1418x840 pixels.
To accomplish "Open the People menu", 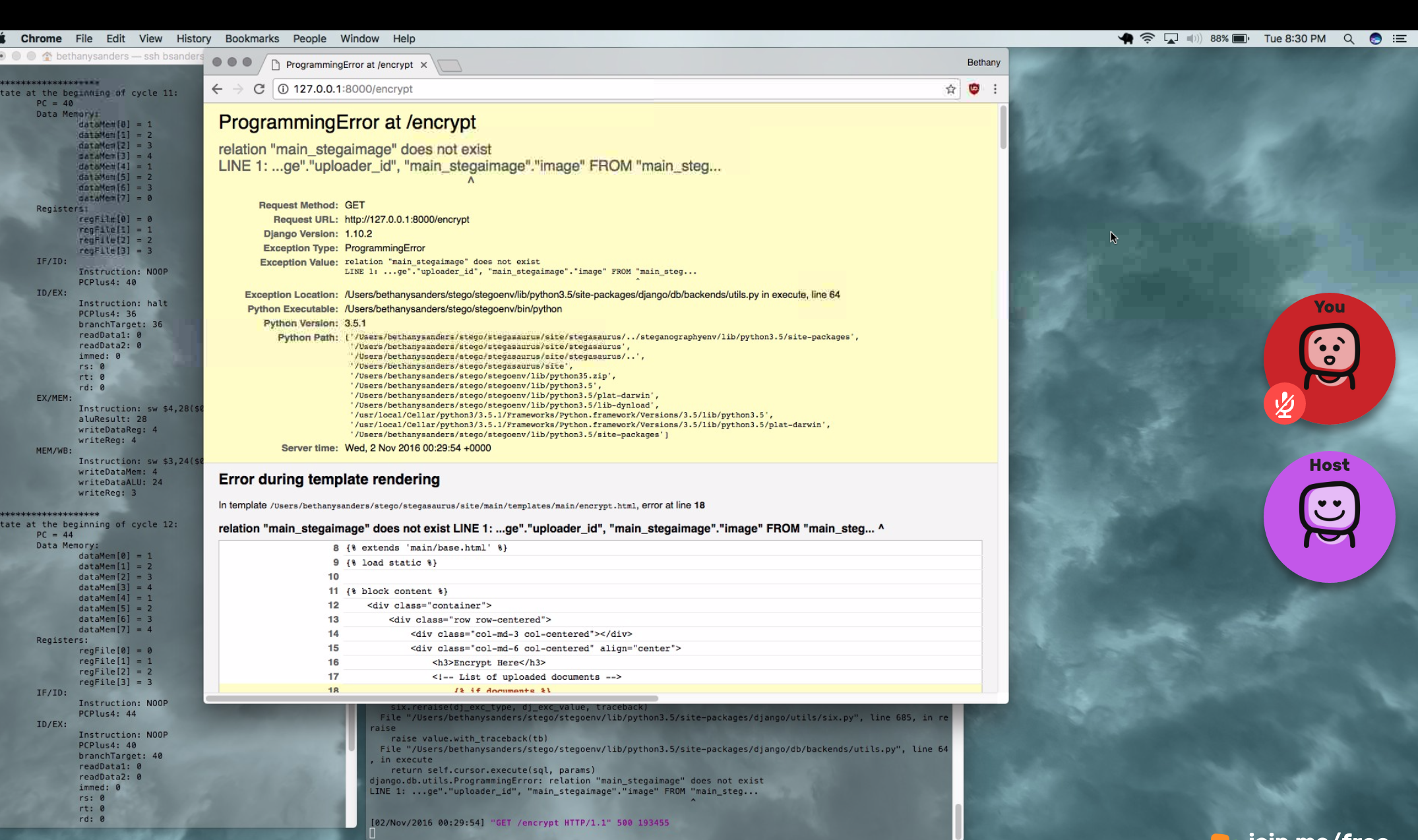I will point(309,38).
